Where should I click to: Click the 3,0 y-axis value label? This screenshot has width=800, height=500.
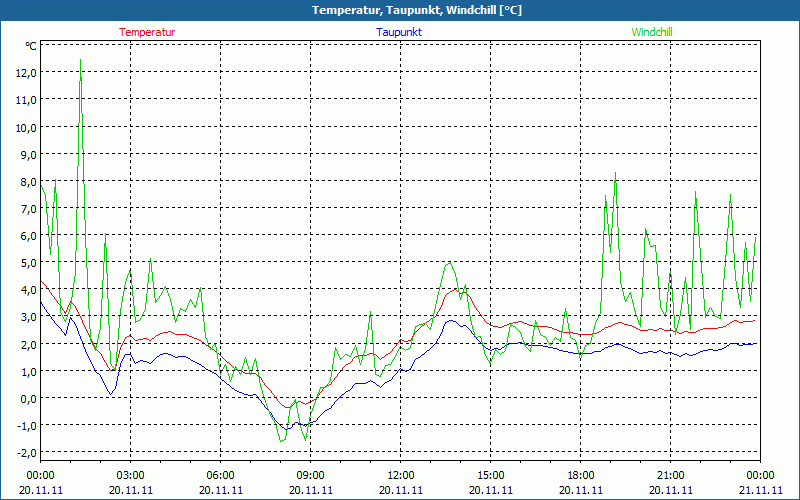(26, 317)
